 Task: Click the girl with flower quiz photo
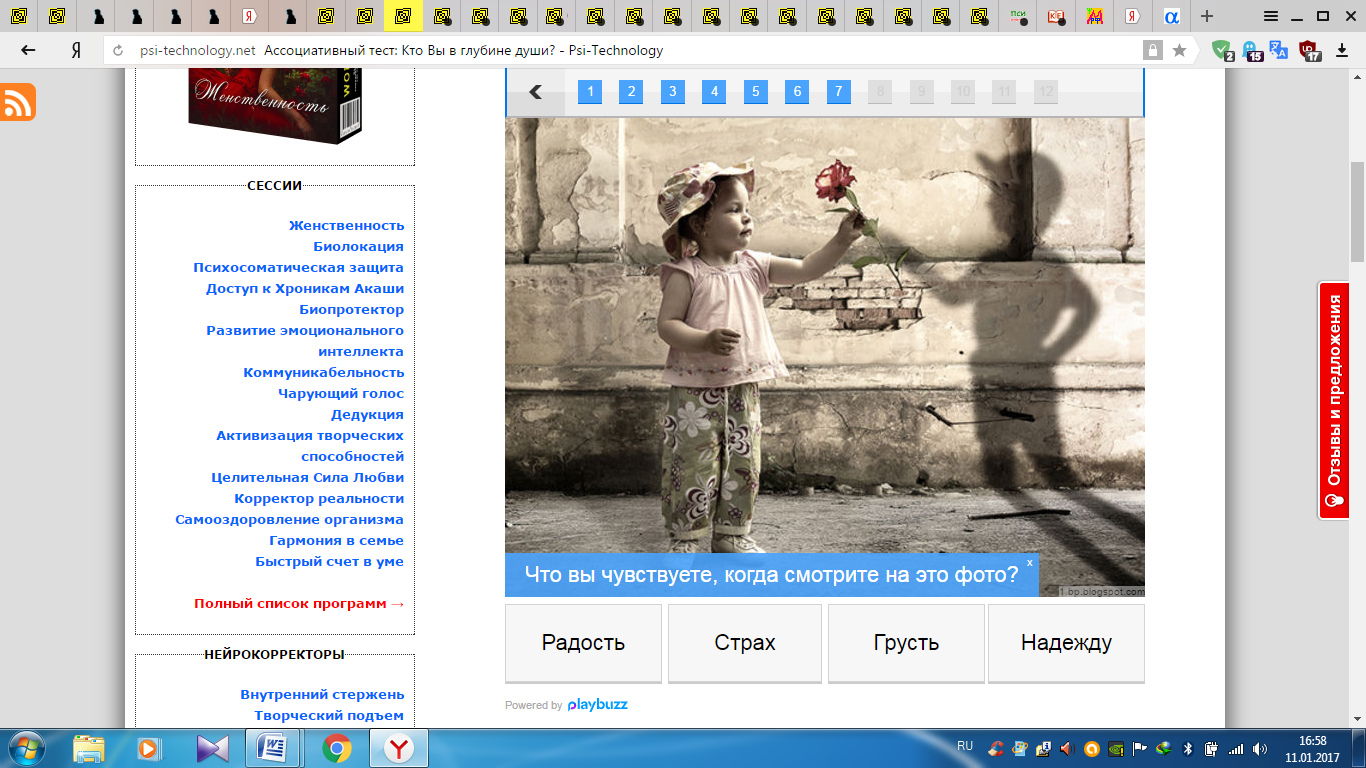pyautogui.click(x=825, y=357)
